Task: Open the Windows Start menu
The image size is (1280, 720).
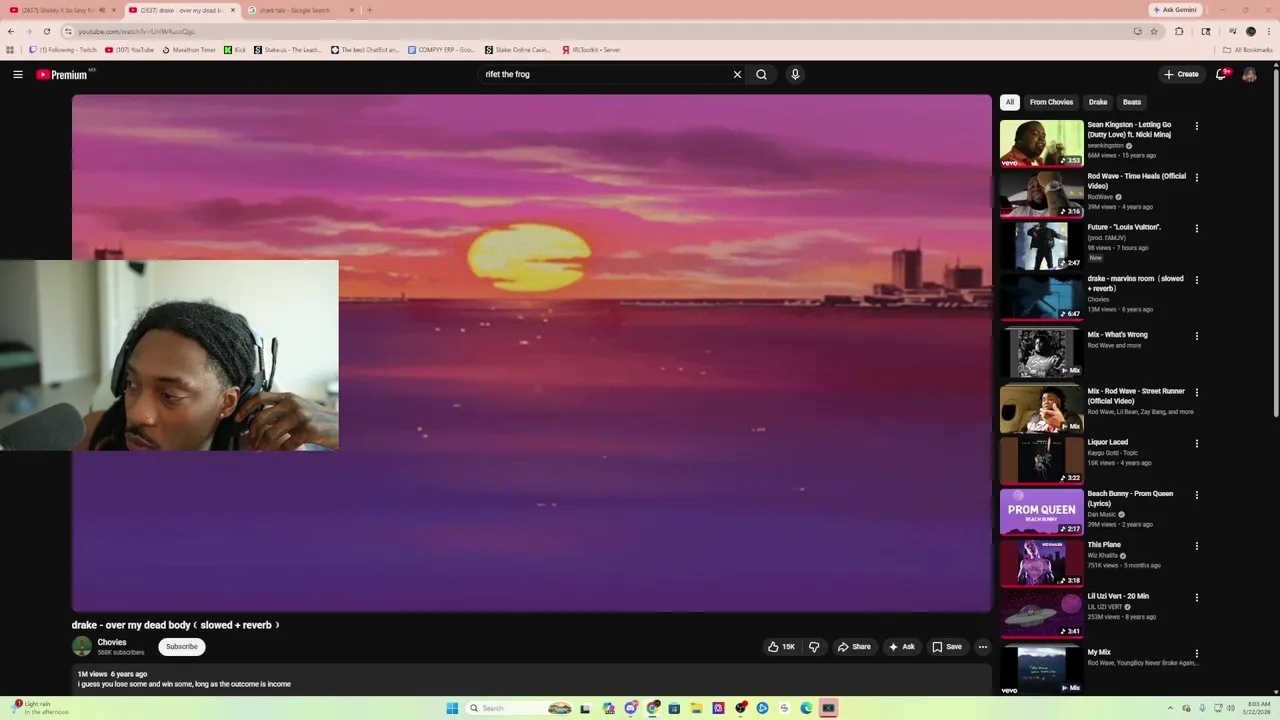Action: click(452, 708)
